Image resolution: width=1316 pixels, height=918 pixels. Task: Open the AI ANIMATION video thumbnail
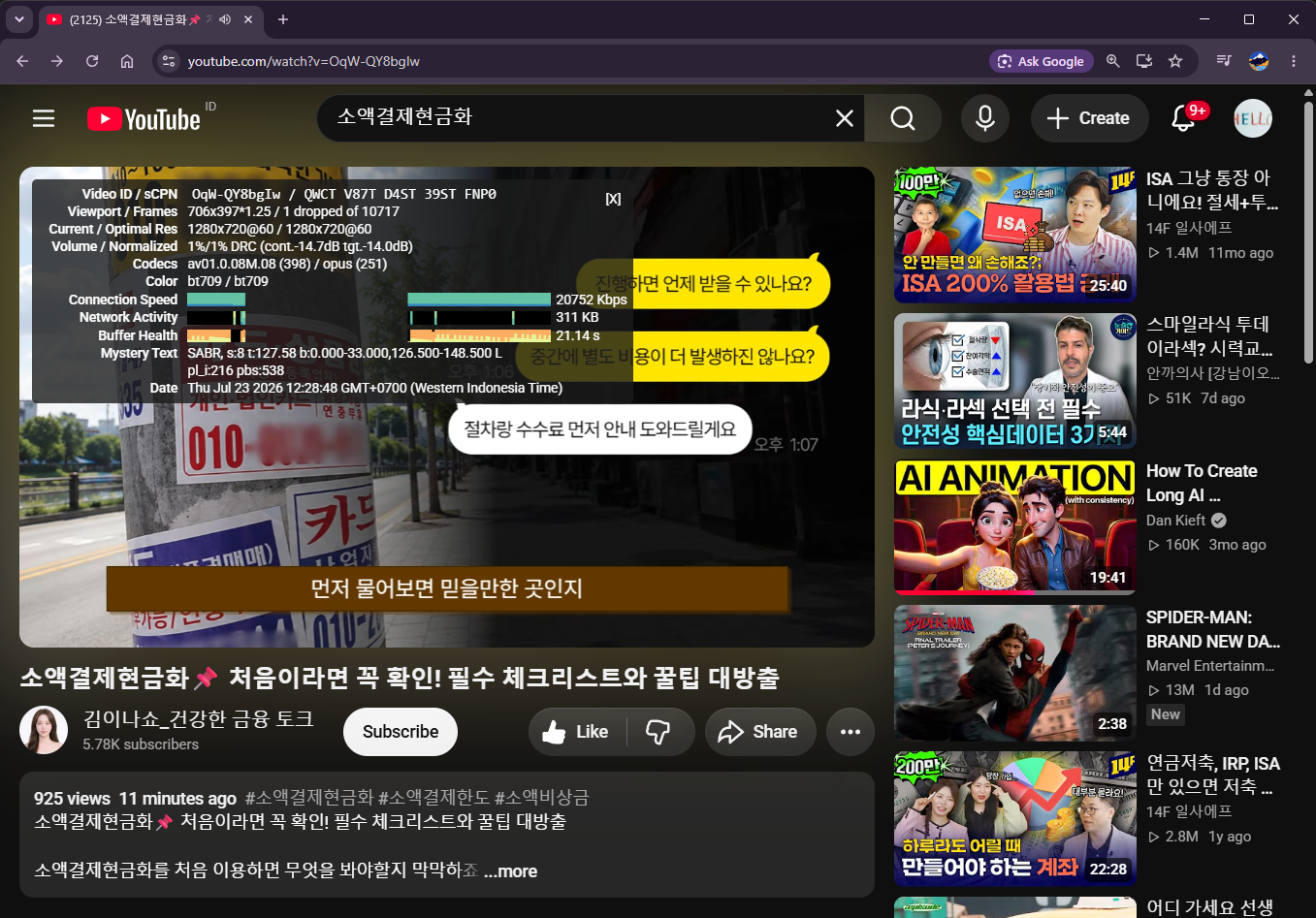pyautogui.click(x=1015, y=526)
